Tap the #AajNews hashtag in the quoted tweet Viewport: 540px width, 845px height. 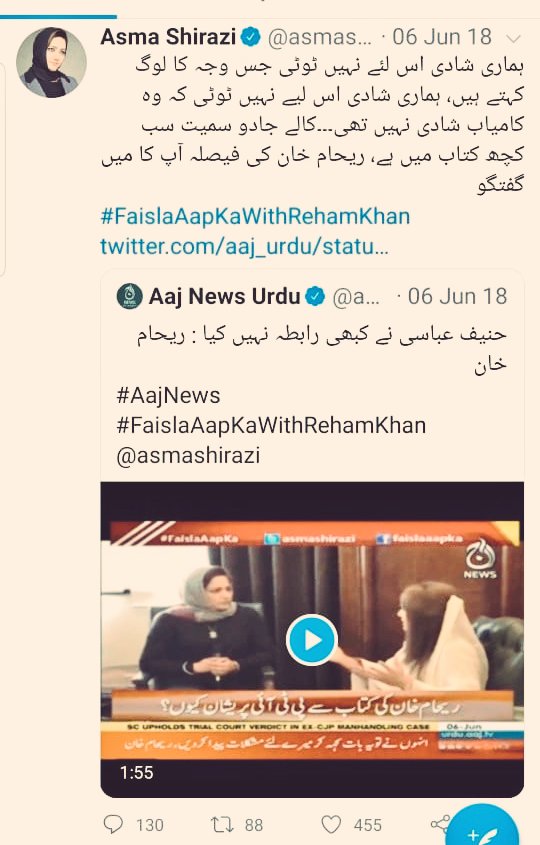[x=168, y=396]
